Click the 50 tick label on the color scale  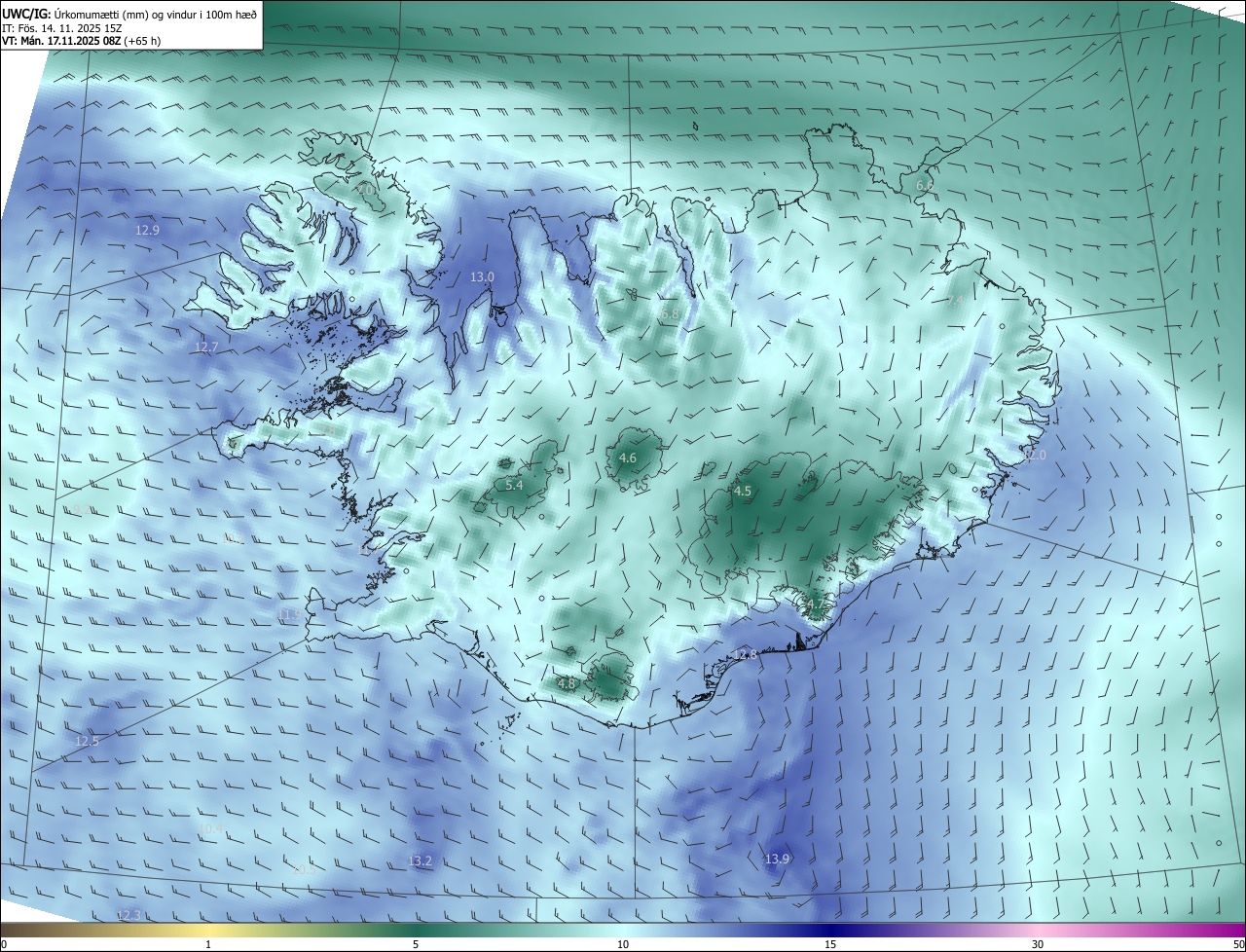(x=1237, y=944)
